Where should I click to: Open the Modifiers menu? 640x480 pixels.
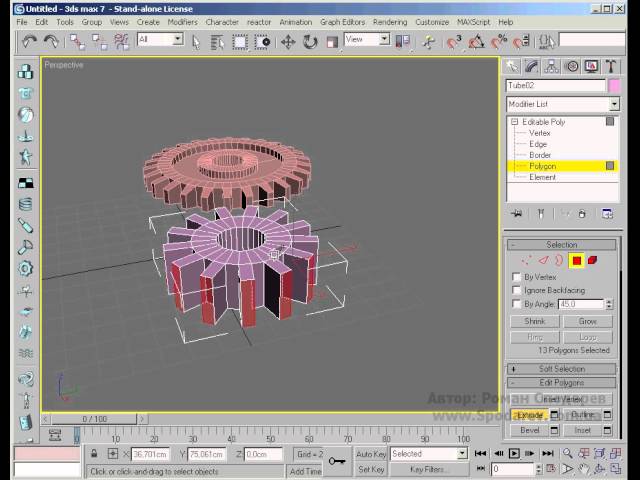(x=182, y=22)
